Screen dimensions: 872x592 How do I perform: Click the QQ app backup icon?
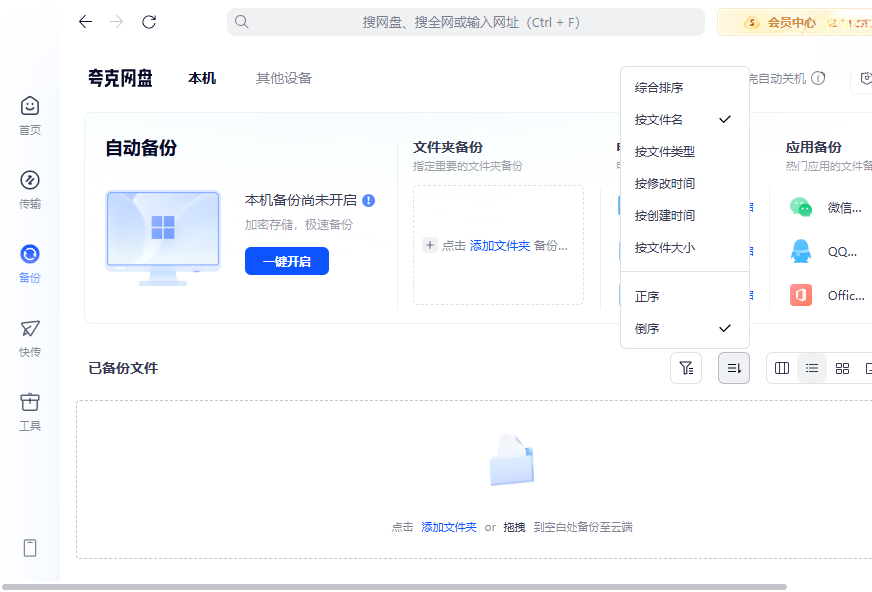click(x=801, y=251)
